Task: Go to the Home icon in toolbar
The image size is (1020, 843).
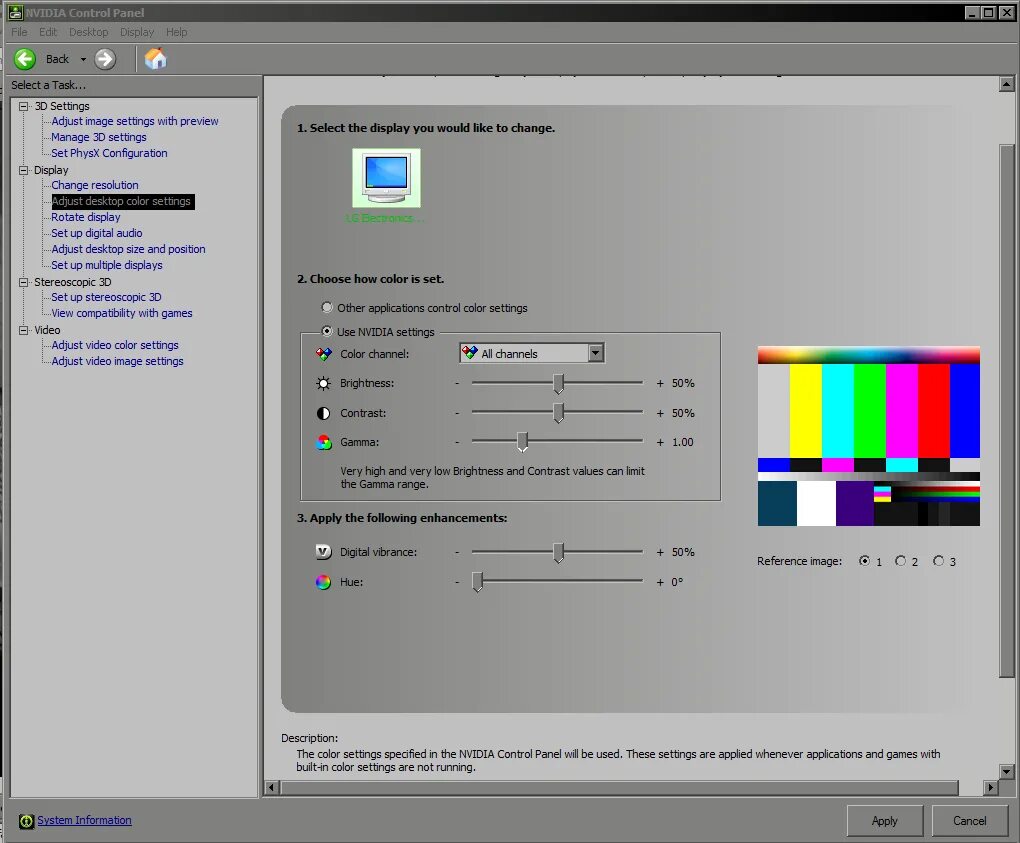Action: tap(155, 59)
